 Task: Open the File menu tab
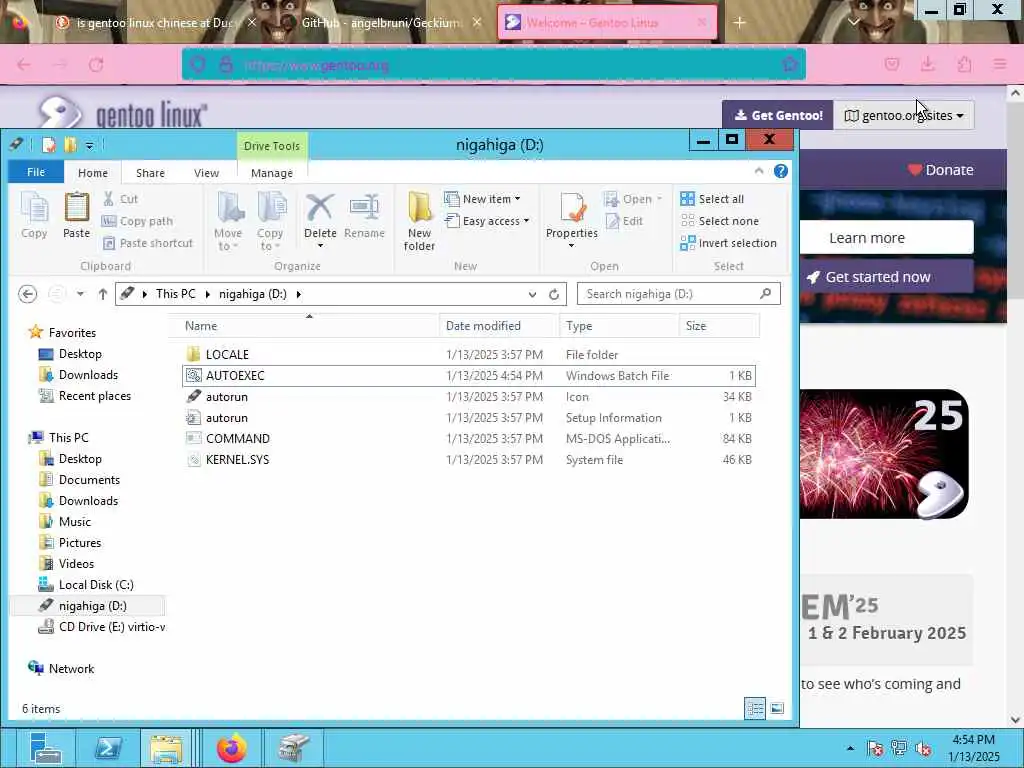point(36,172)
